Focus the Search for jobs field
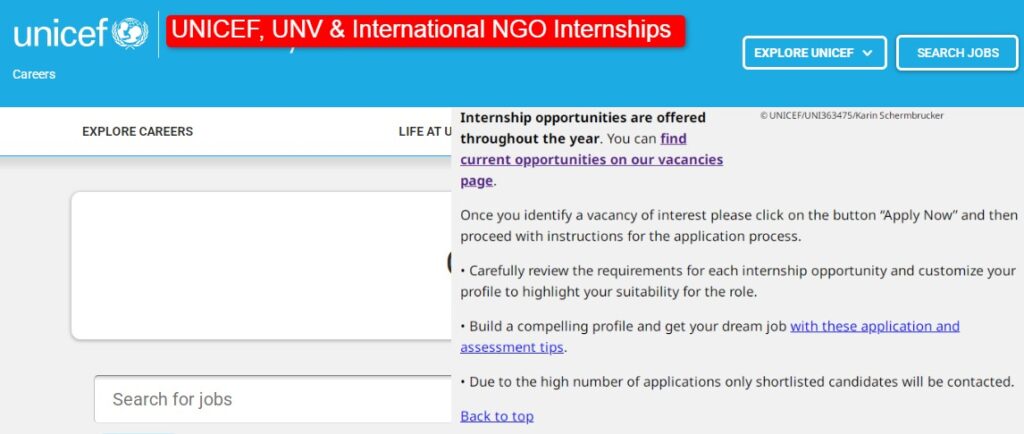Viewport: 1024px width, 434px height. click(x=273, y=399)
